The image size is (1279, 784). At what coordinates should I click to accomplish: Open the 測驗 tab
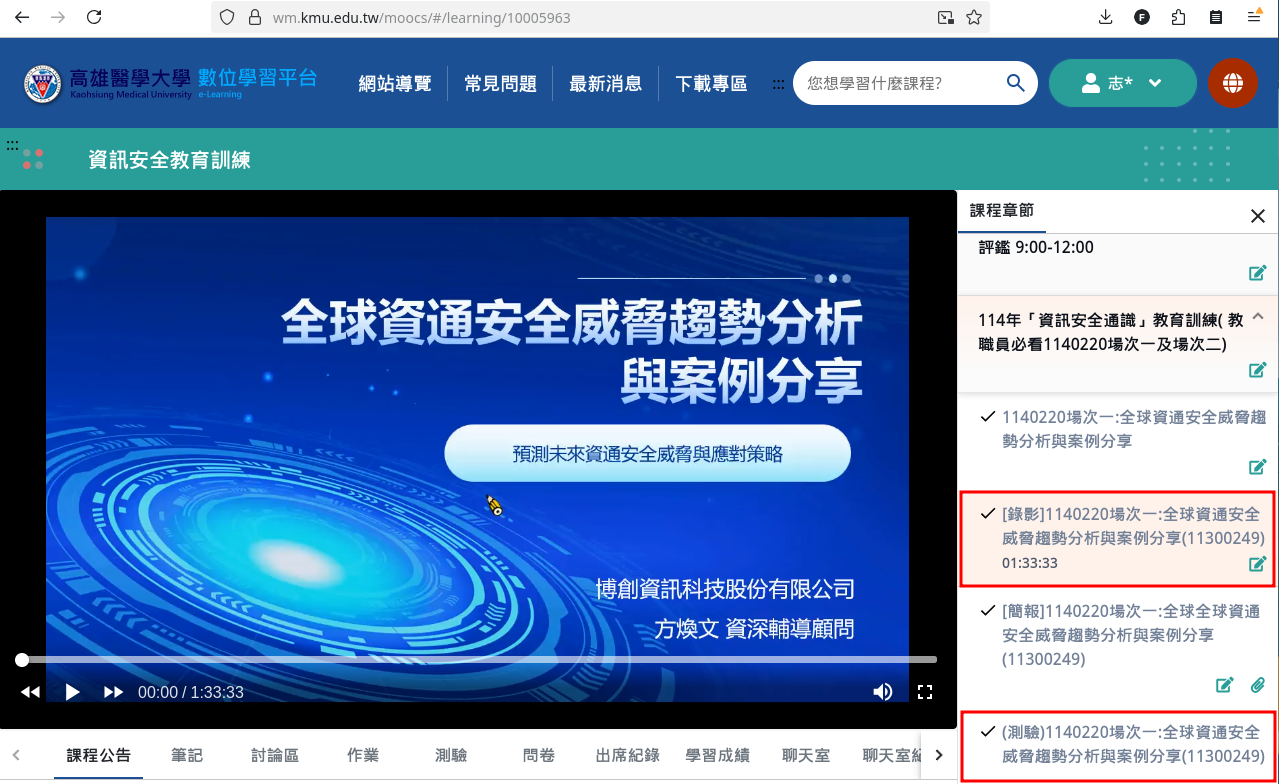(x=451, y=756)
